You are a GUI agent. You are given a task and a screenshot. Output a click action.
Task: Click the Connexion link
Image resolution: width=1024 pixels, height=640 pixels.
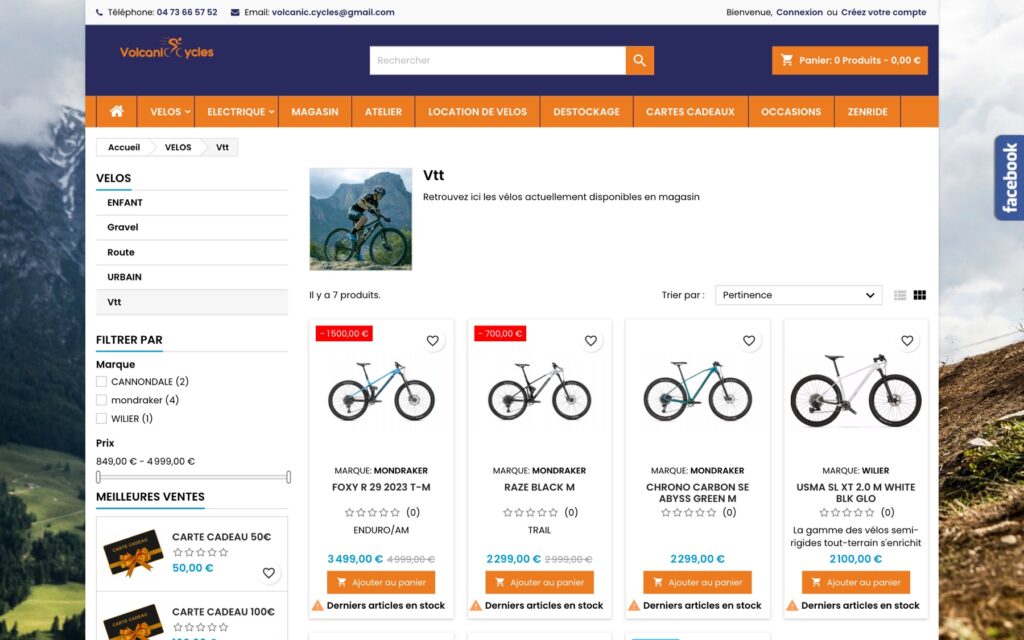pos(799,12)
